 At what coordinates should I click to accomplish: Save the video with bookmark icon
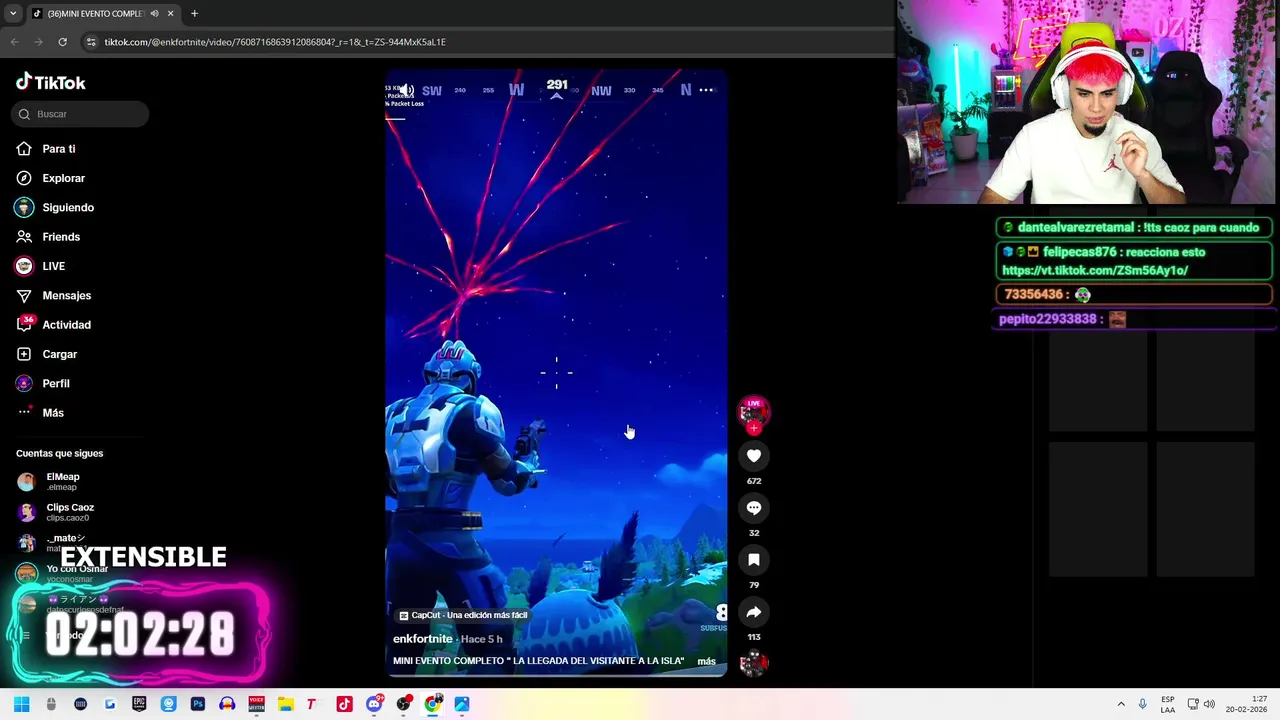click(x=754, y=560)
